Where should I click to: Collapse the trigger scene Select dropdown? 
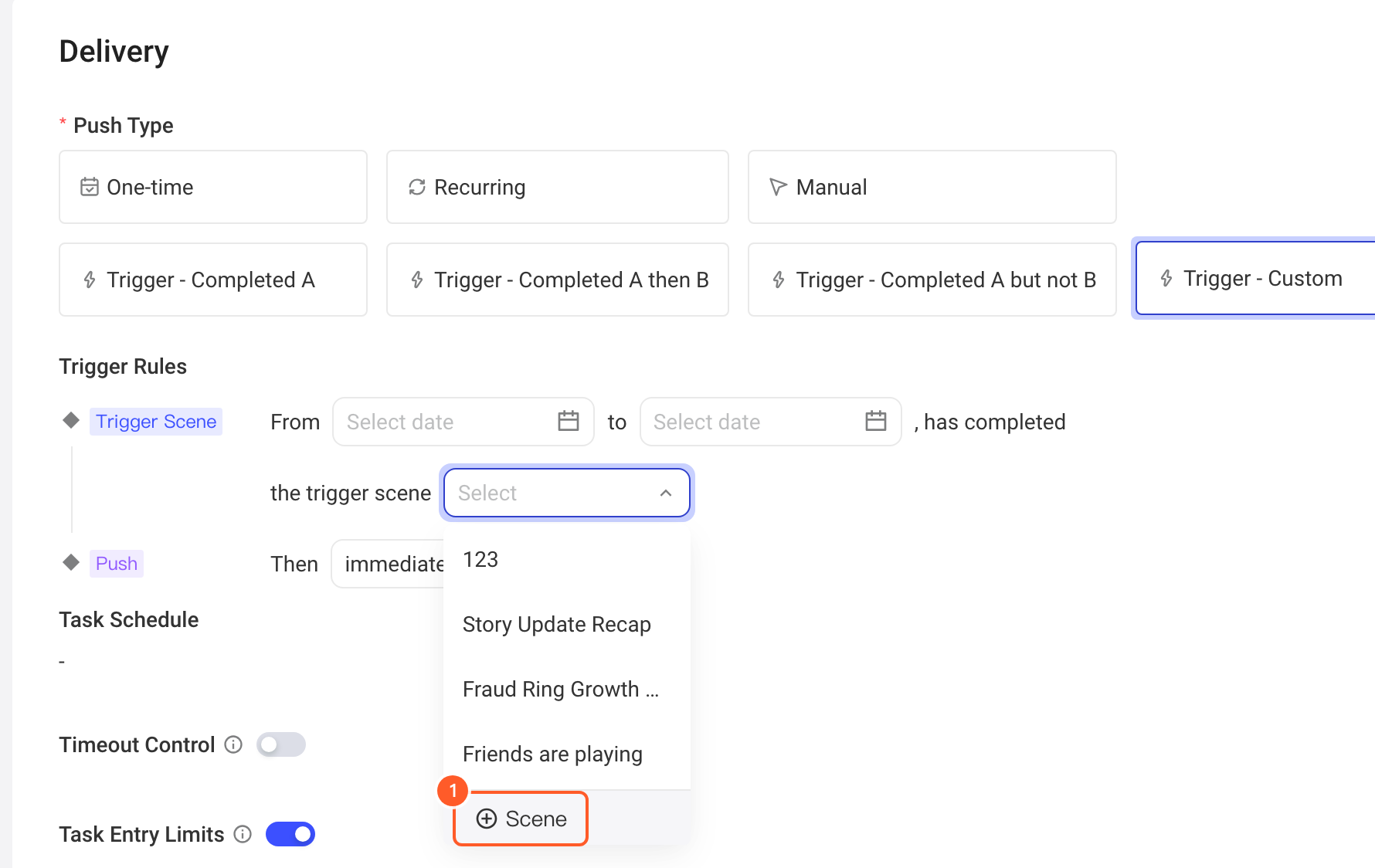pyautogui.click(x=566, y=493)
